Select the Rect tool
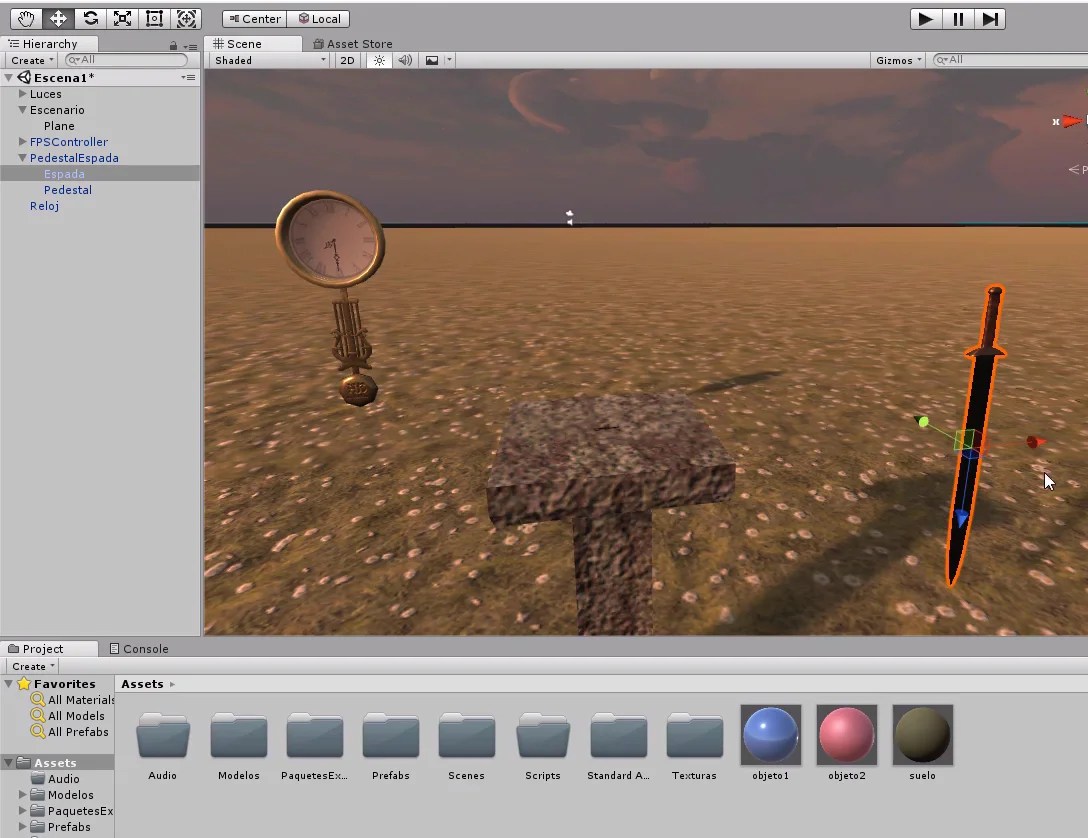 (154, 18)
